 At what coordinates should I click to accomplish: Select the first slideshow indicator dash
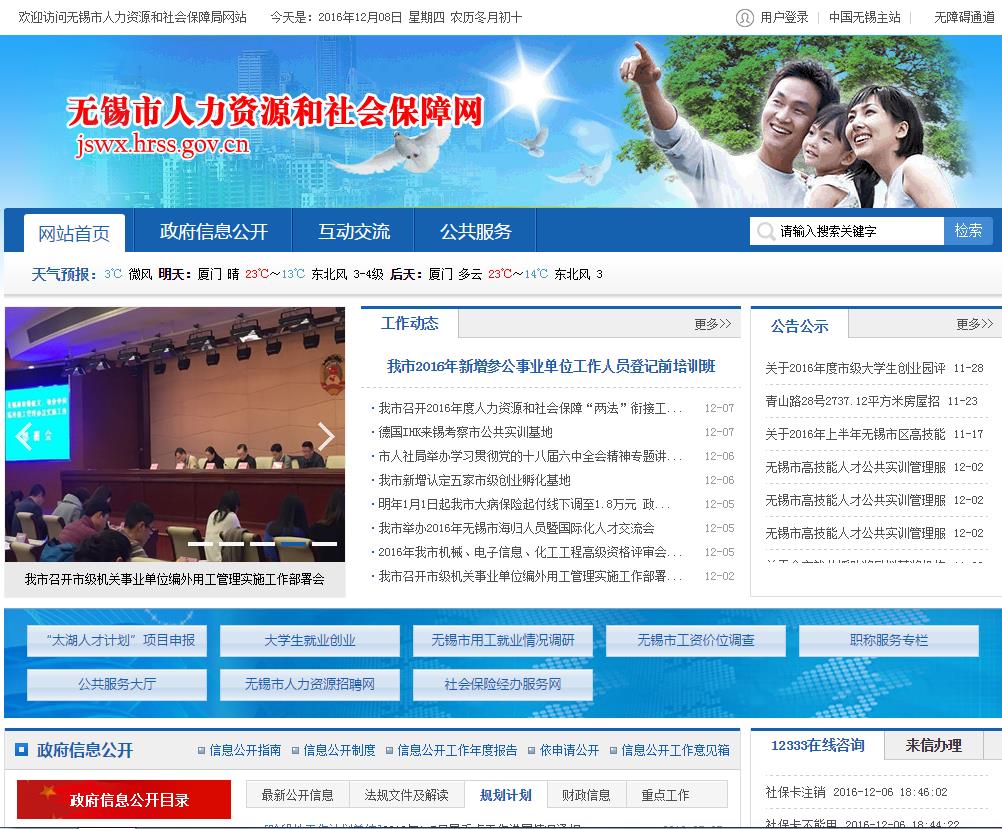200,543
